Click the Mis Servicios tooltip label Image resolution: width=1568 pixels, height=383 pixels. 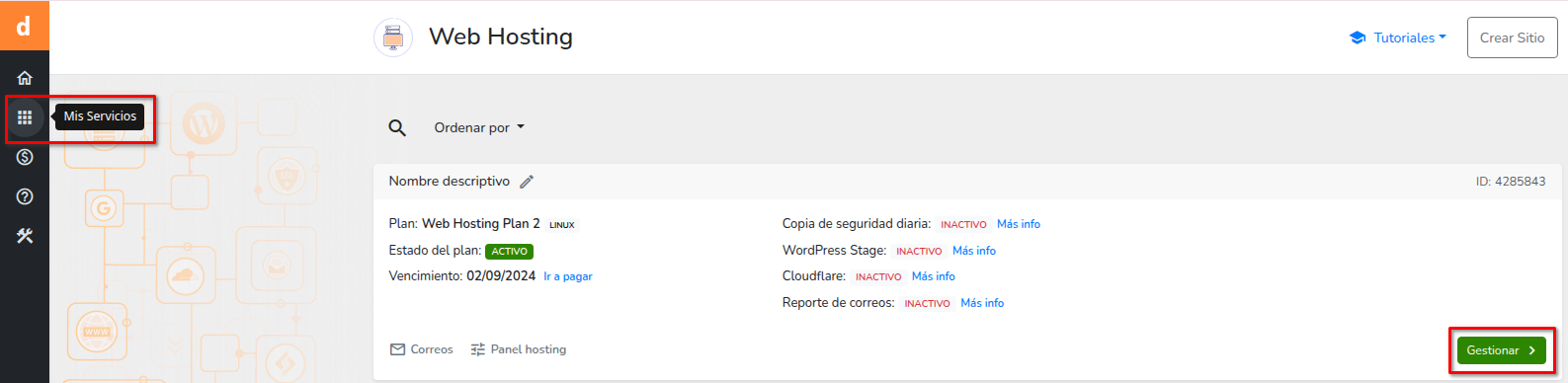click(100, 116)
